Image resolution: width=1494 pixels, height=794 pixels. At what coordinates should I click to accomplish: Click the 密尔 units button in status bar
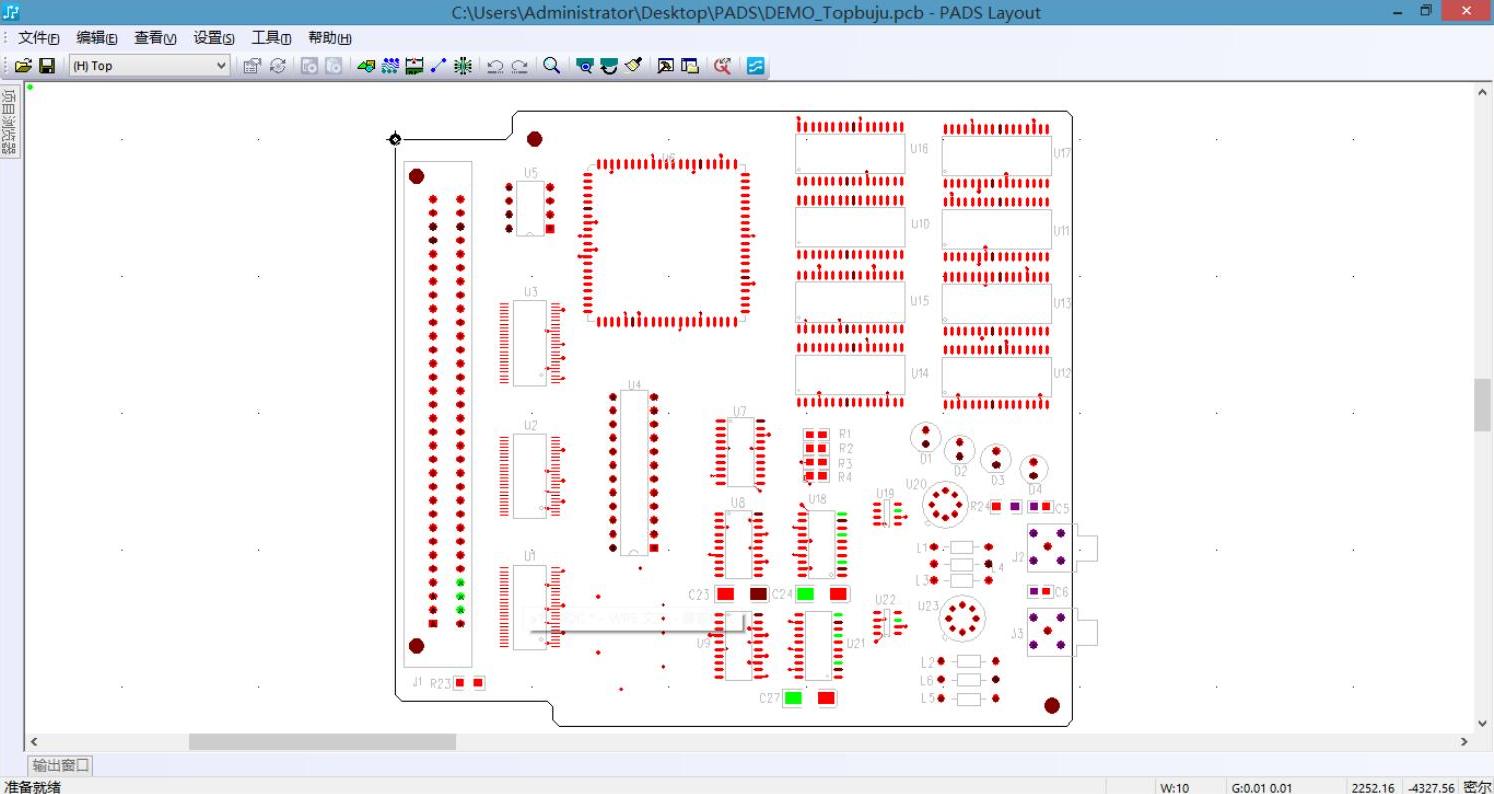(1476, 787)
